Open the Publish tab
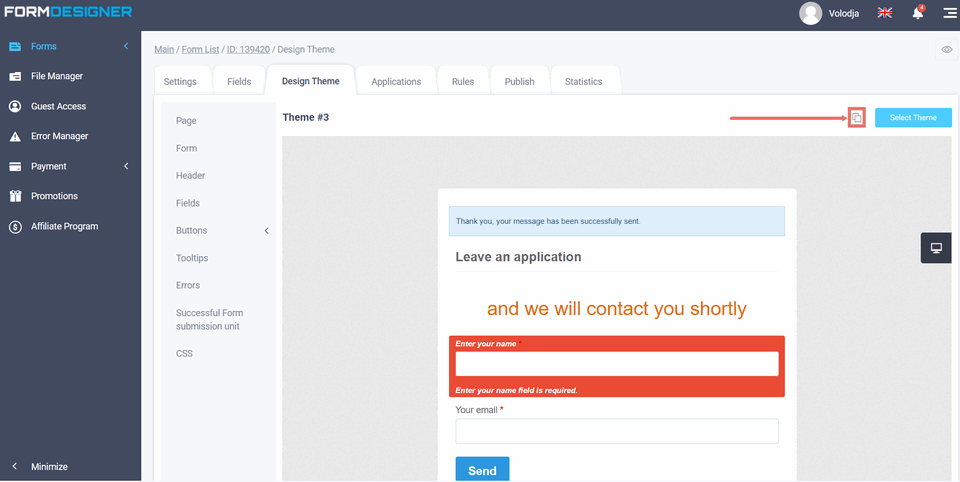 pyautogui.click(x=519, y=81)
